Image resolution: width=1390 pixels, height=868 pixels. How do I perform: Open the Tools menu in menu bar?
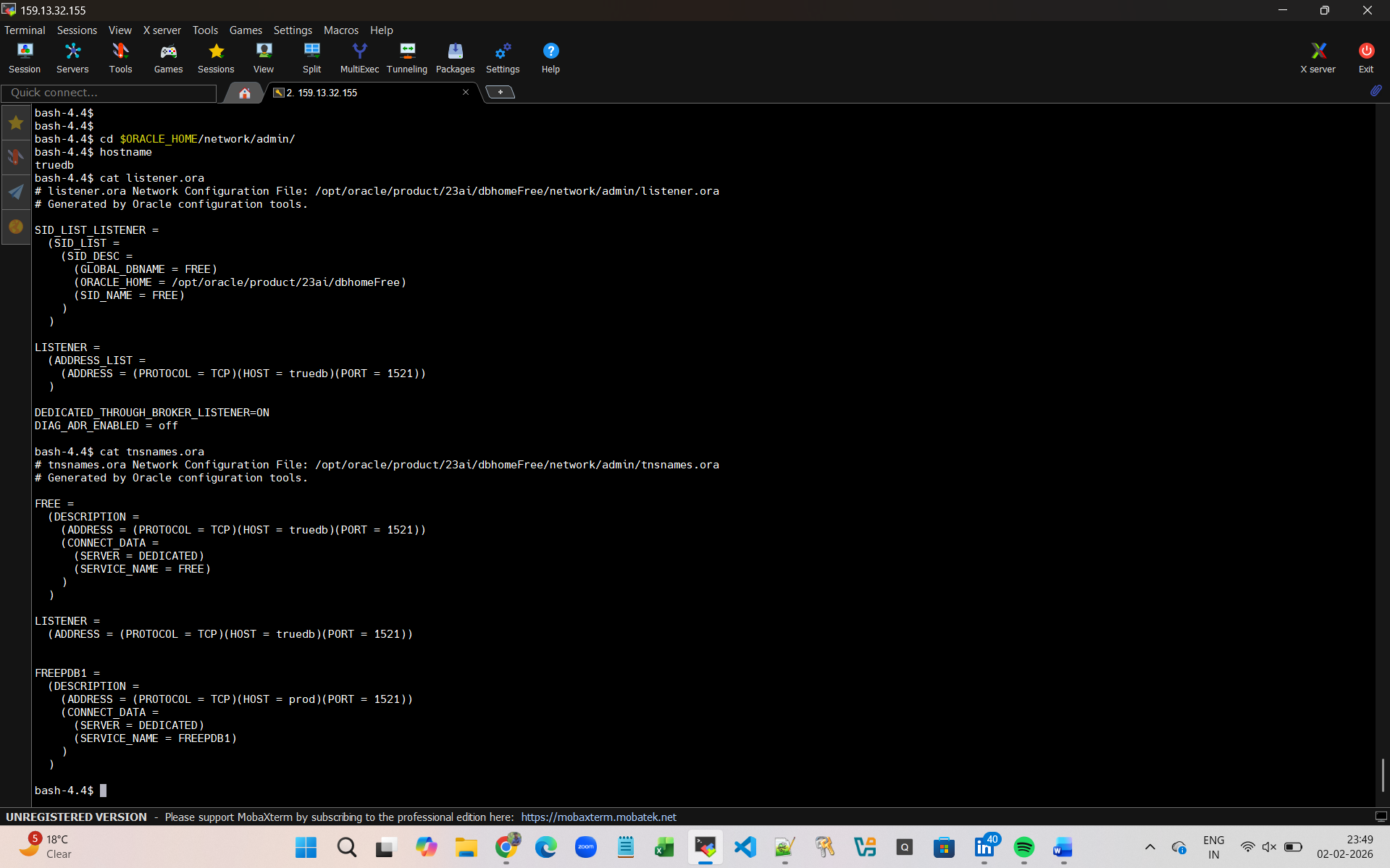click(205, 30)
